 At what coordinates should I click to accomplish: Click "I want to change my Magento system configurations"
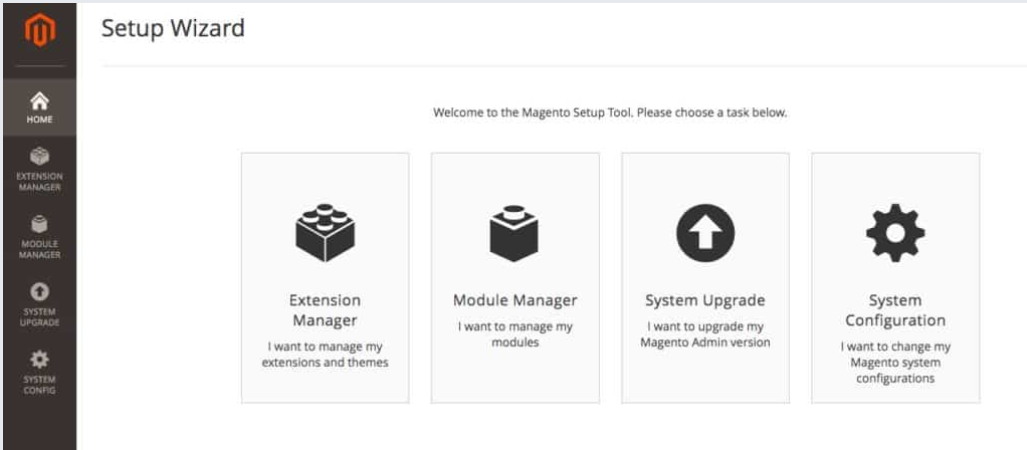tap(895, 362)
